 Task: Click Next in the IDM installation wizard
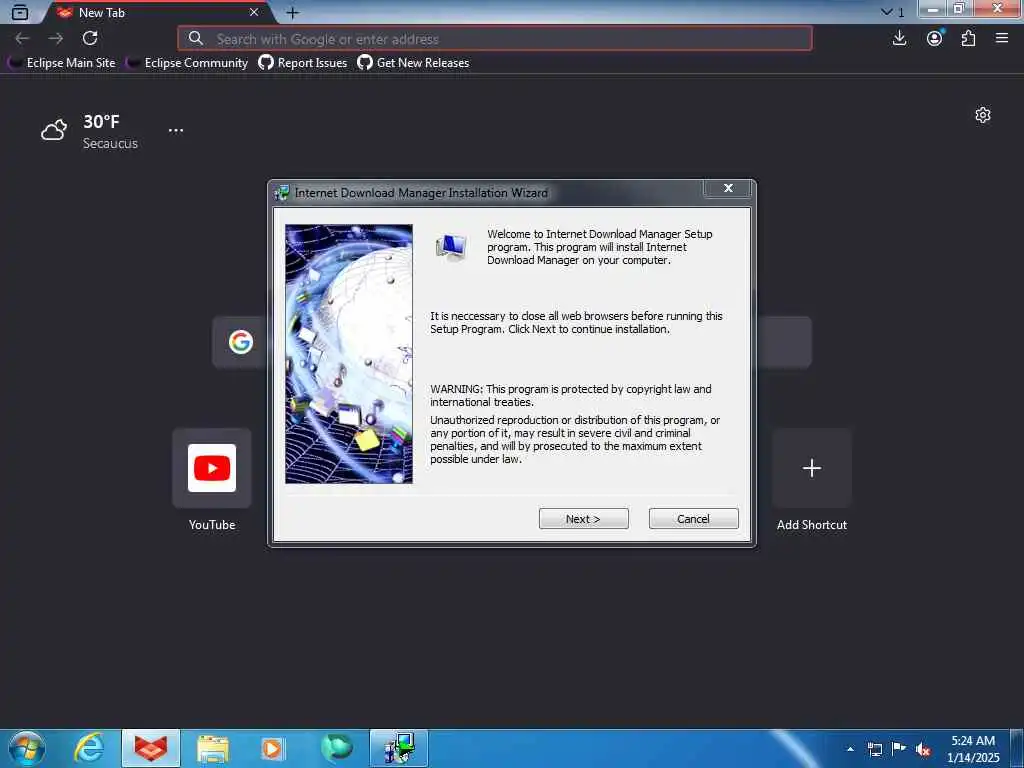pyautogui.click(x=583, y=519)
